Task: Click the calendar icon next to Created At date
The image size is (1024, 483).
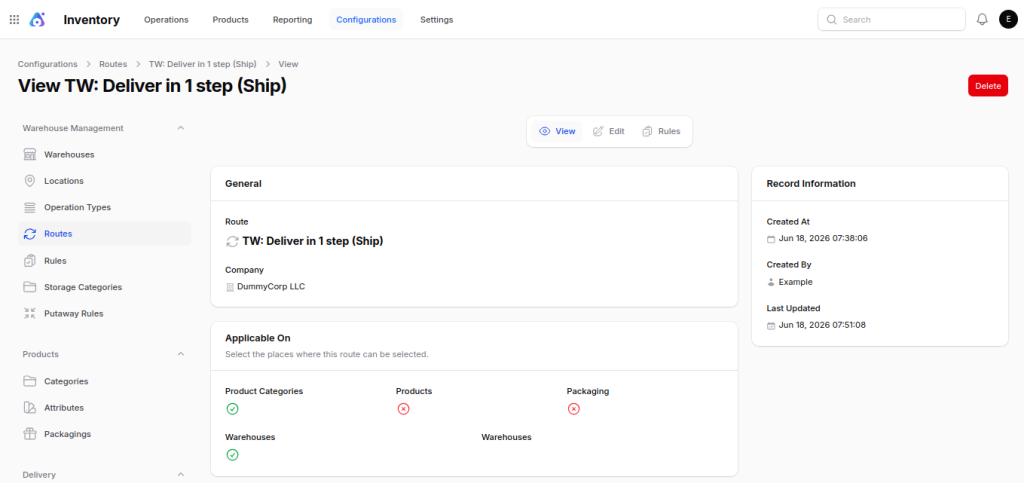Action: 771,239
